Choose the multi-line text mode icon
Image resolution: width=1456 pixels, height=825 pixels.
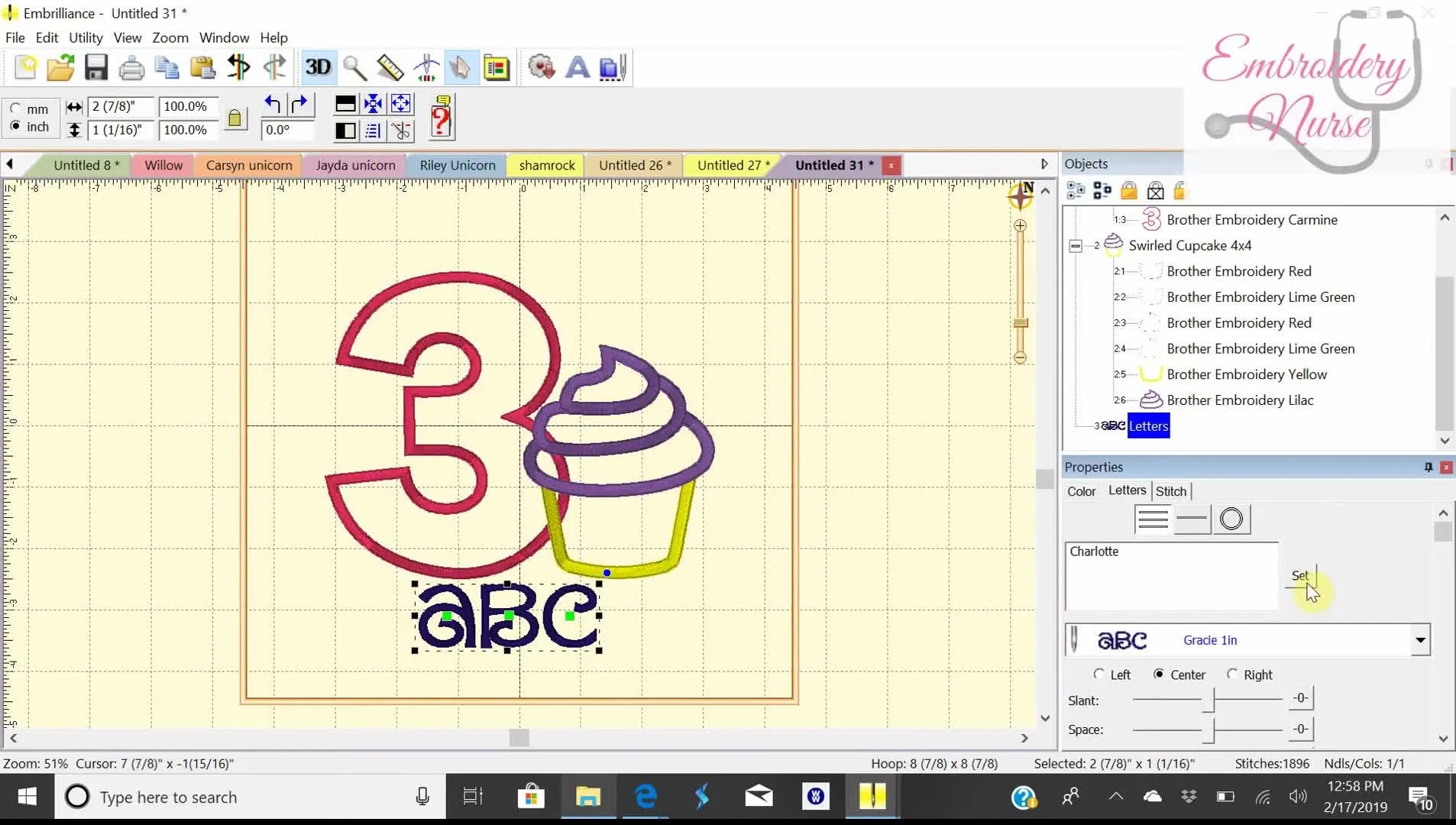tap(1152, 519)
